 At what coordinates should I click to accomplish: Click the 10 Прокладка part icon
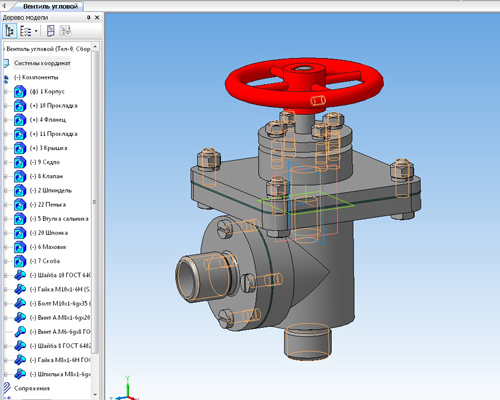pos(20,106)
